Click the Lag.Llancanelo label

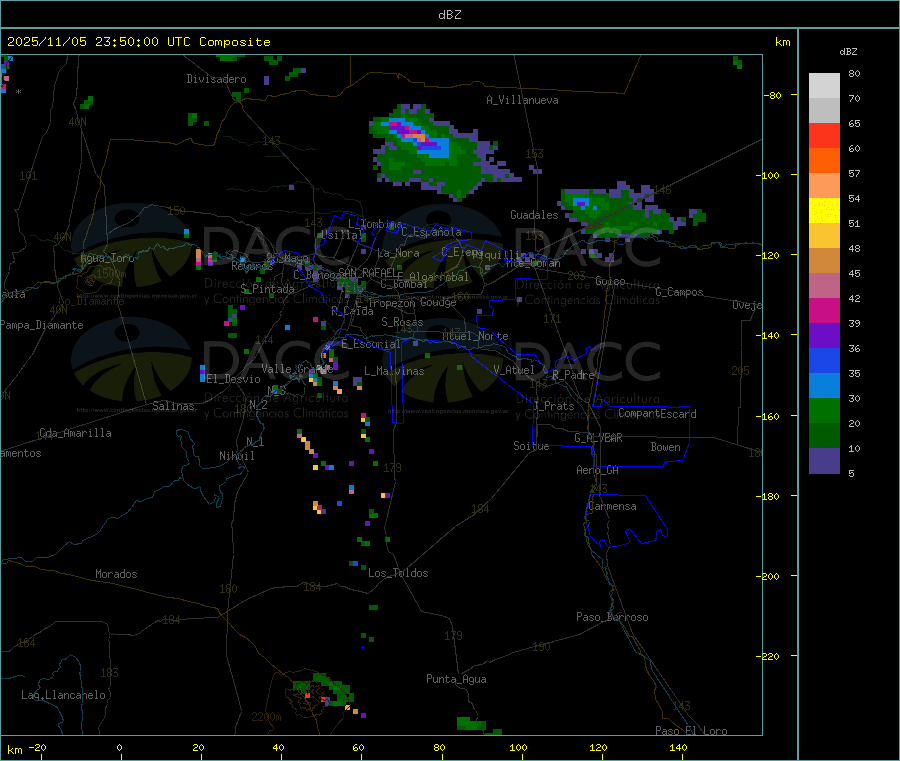coord(63,695)
